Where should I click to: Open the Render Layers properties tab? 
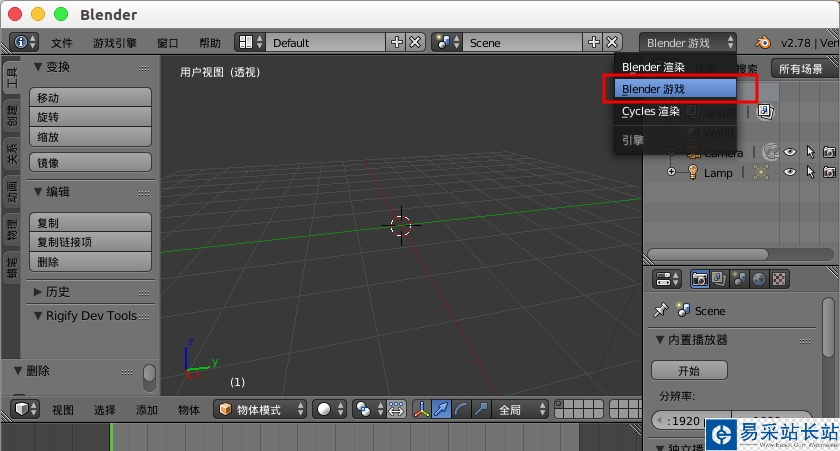tap(719, 279)
